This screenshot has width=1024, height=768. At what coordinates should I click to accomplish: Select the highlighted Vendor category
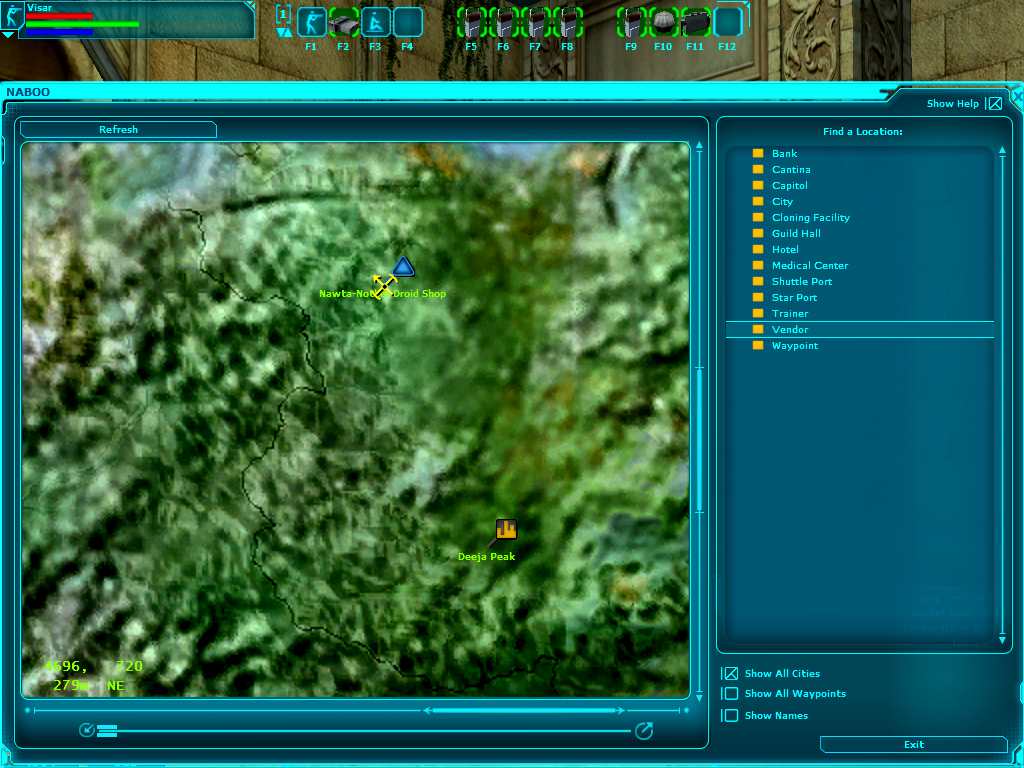click(860, 330)
